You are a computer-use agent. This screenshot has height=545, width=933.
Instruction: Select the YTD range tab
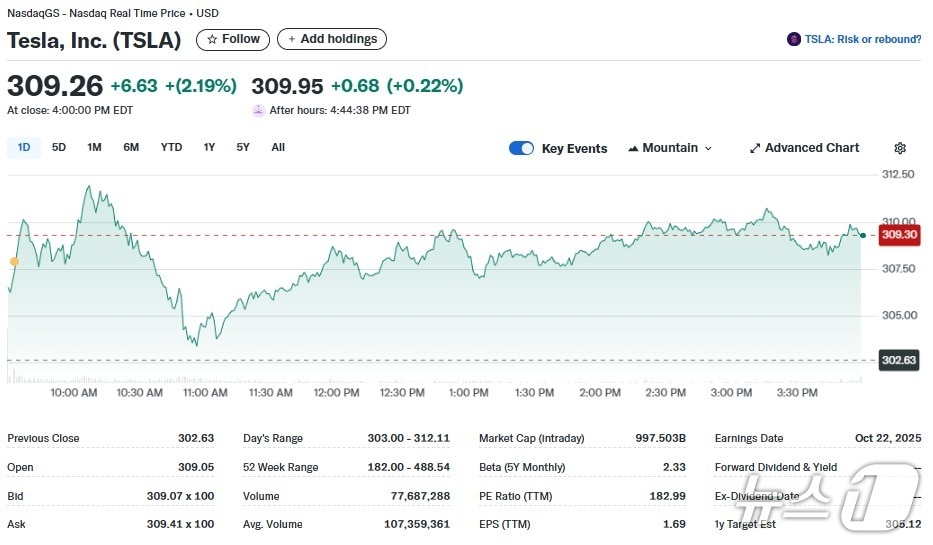[x=172, y=147]
